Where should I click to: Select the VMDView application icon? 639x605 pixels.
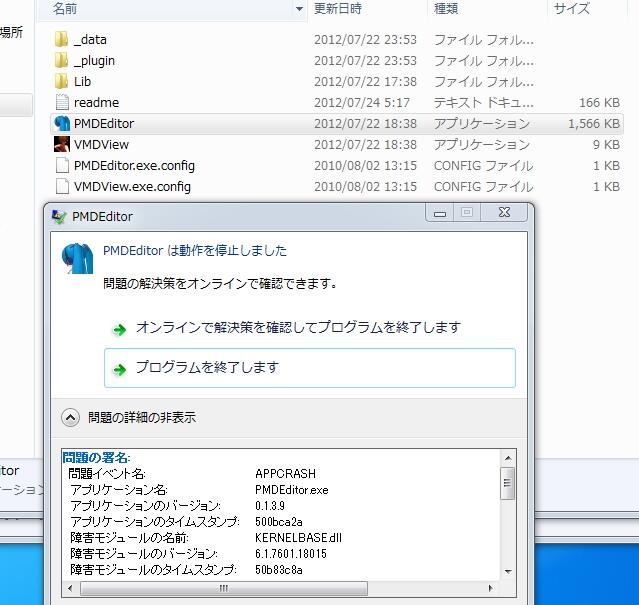[x=62, y=144]
